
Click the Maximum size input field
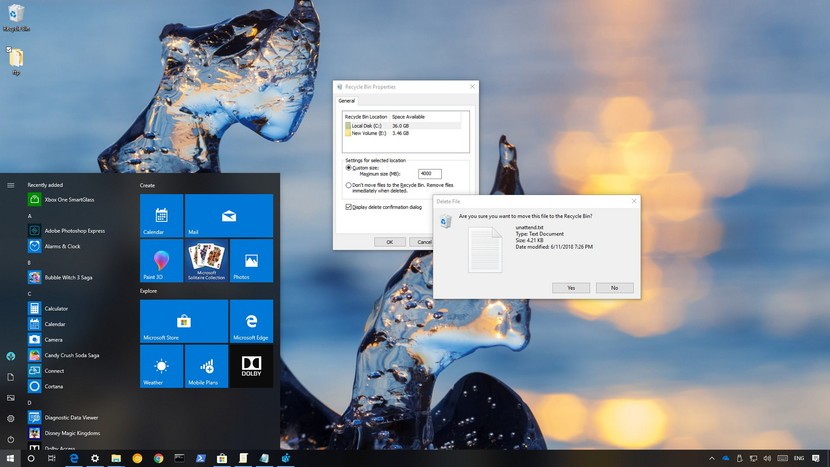click(x=430, y=174)
